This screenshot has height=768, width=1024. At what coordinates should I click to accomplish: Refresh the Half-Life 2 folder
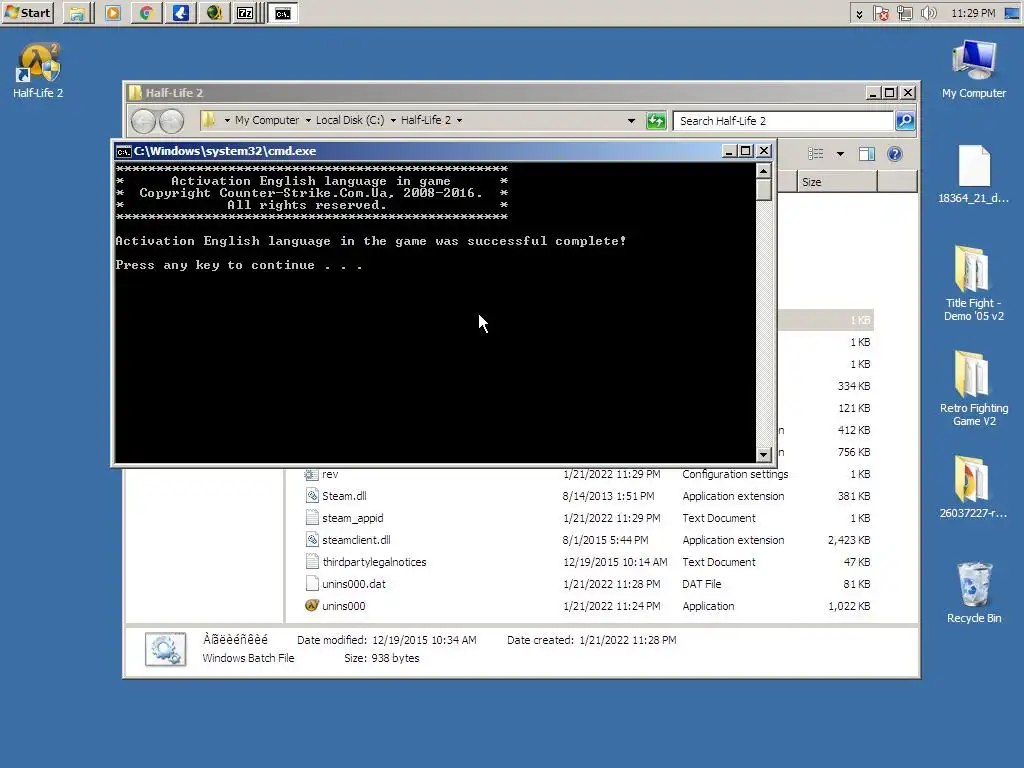[656, 121]
